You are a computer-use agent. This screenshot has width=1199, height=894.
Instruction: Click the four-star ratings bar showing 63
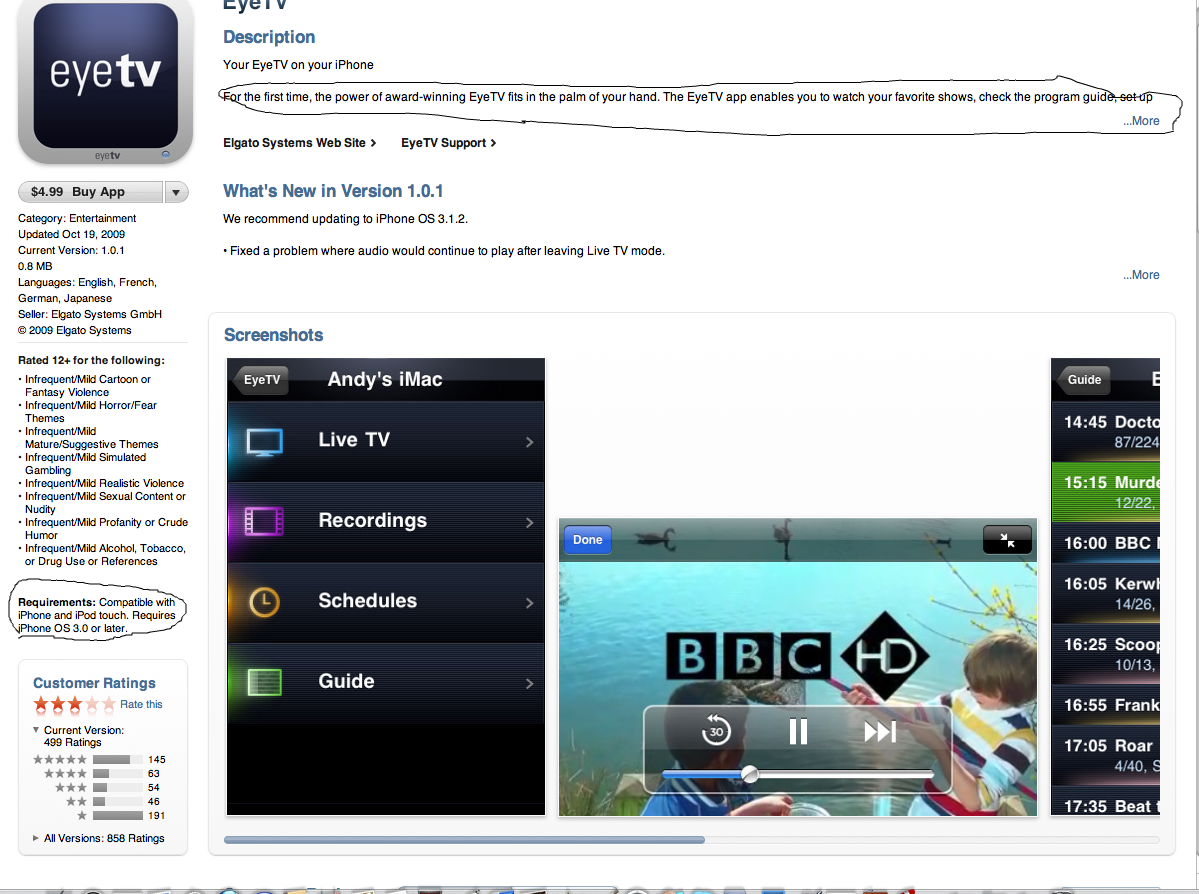click(x=118, y=773)
